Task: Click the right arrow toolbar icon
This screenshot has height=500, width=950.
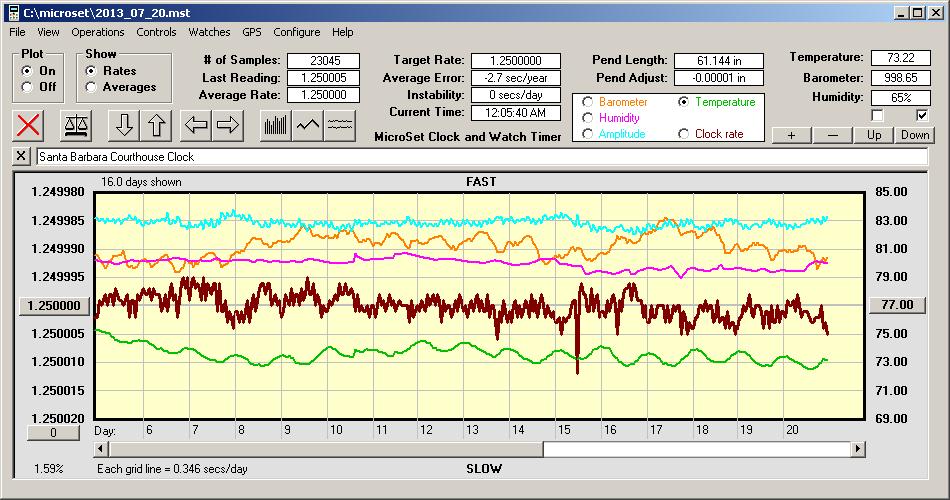Action: pyautogui.click(x=228, y=125)
